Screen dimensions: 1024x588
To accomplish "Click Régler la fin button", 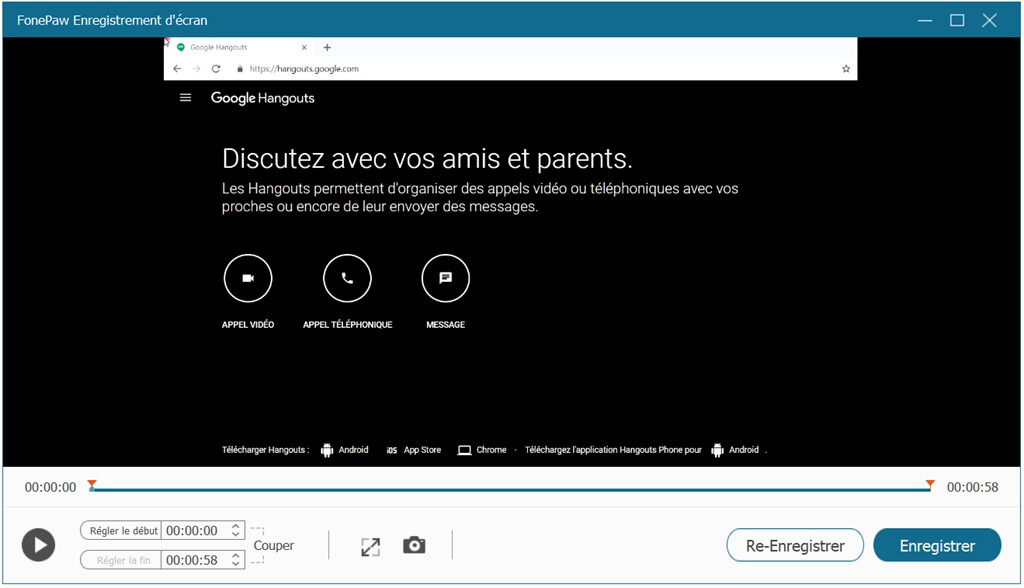I will pyautogui.click(x=121, y=560).
